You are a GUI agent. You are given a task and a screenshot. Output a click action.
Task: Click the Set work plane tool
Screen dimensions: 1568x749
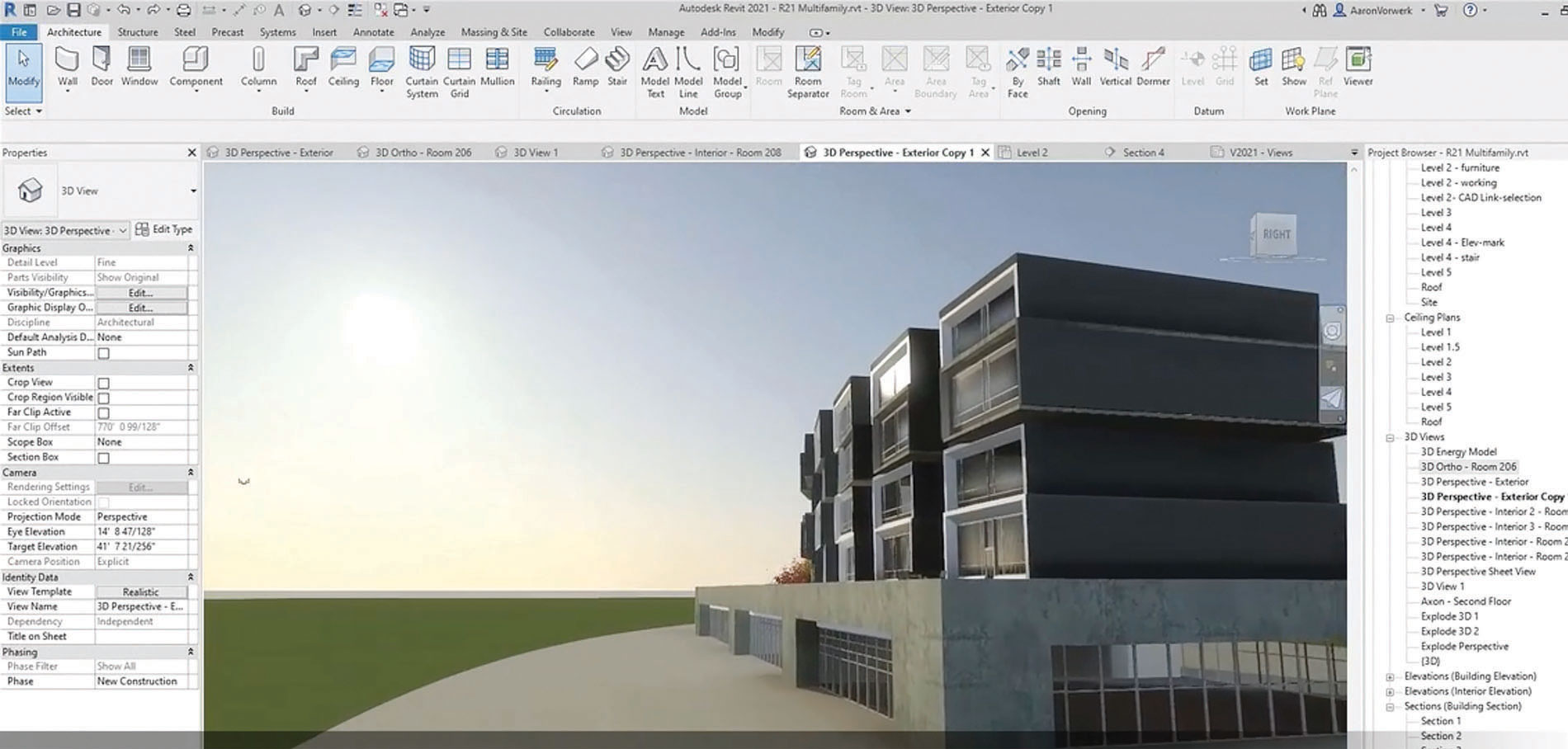(x=1261, y=68)
